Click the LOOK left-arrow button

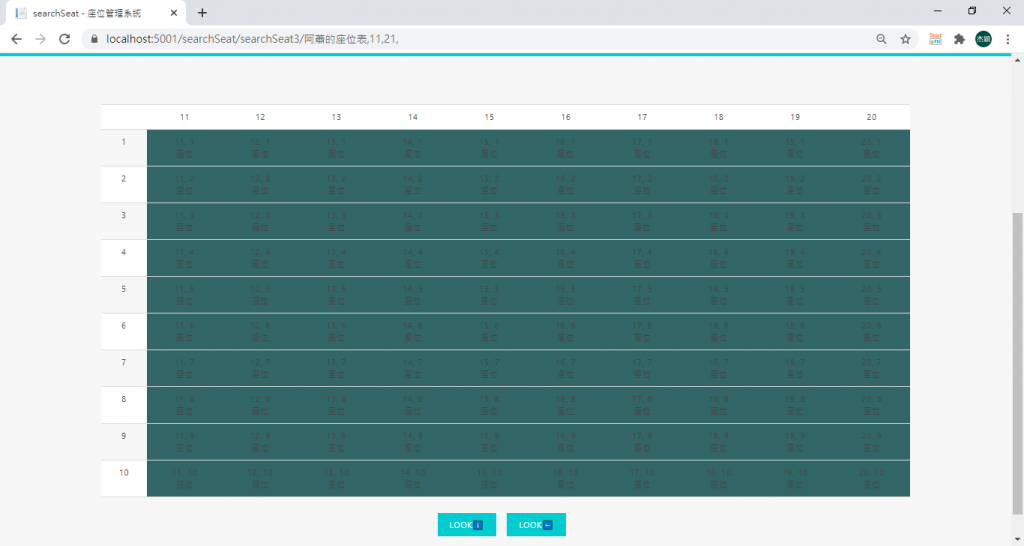(536, 524)
